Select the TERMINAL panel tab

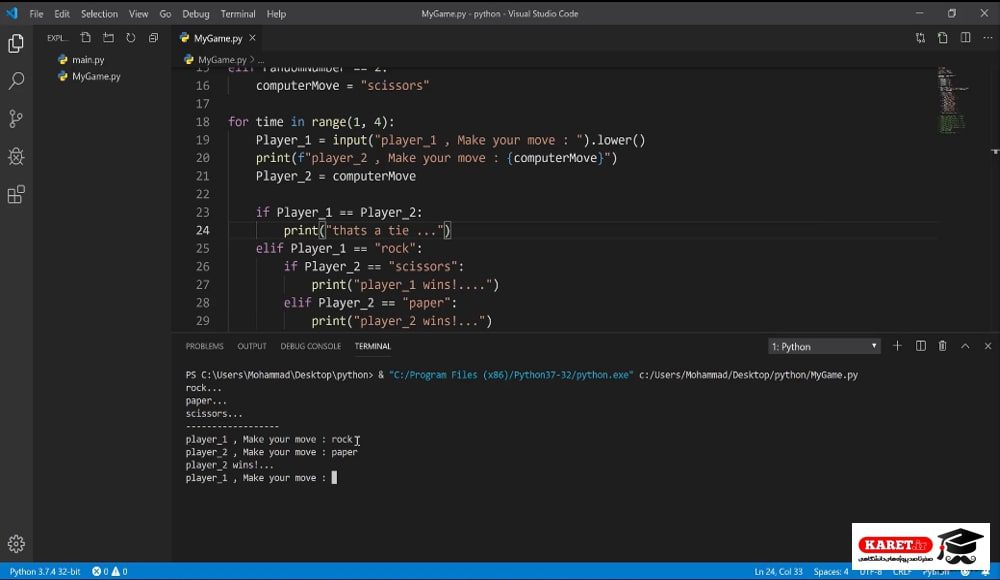coord(372,346)
